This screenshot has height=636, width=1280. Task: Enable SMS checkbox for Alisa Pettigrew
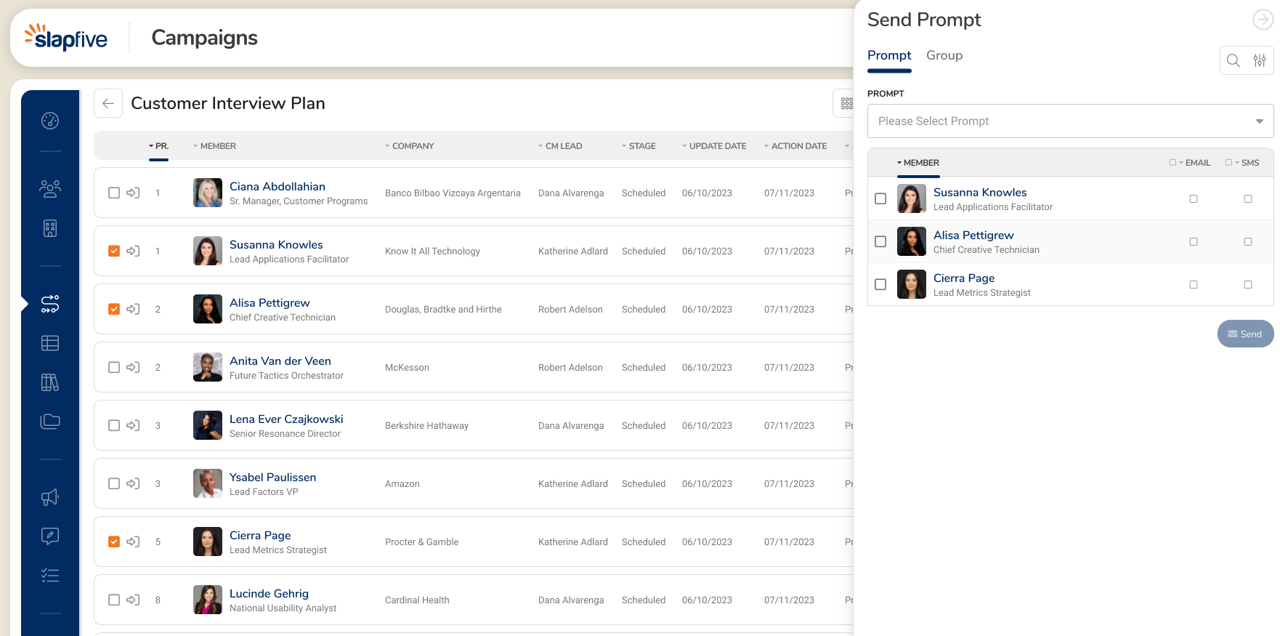1248,242
